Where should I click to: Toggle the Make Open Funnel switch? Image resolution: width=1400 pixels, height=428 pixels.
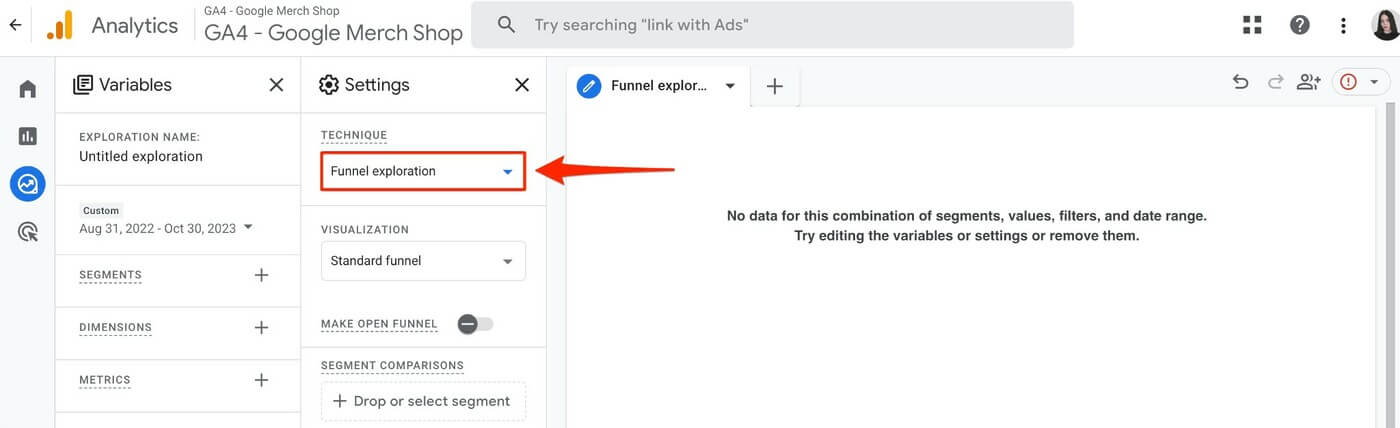pos(475,324)
